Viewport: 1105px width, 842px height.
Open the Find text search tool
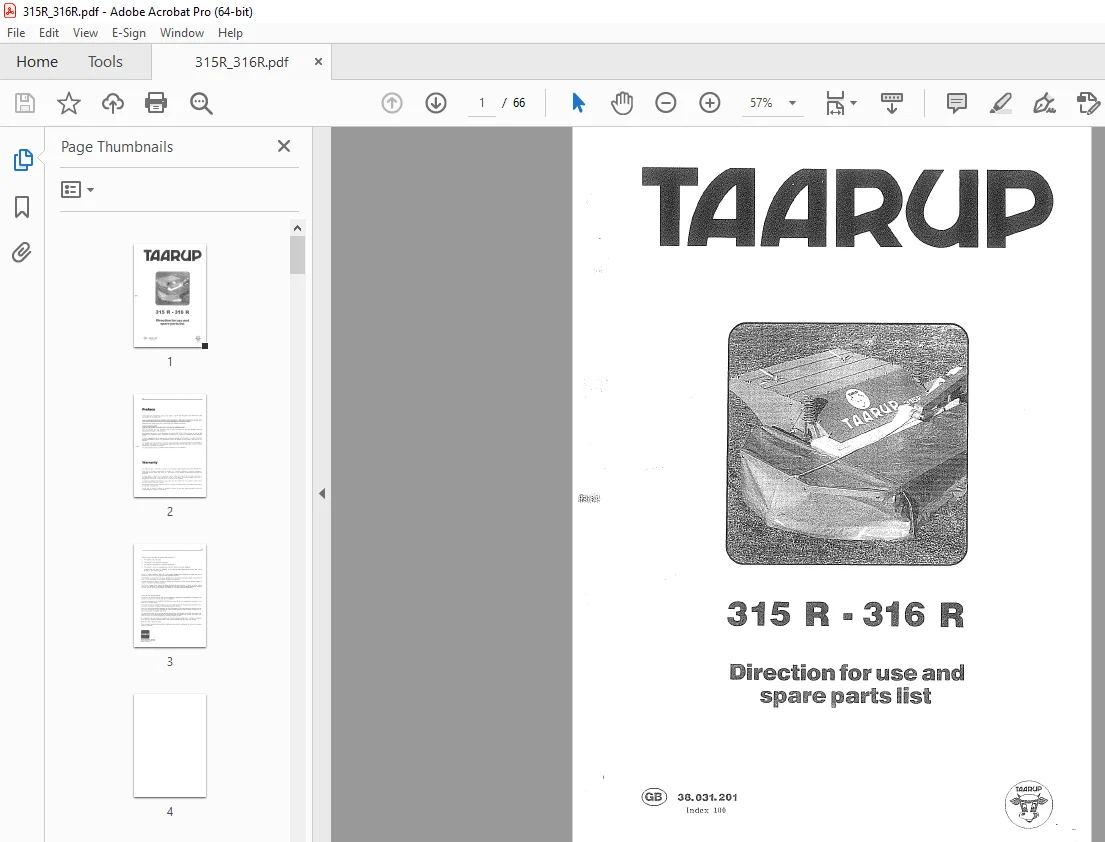201,103
